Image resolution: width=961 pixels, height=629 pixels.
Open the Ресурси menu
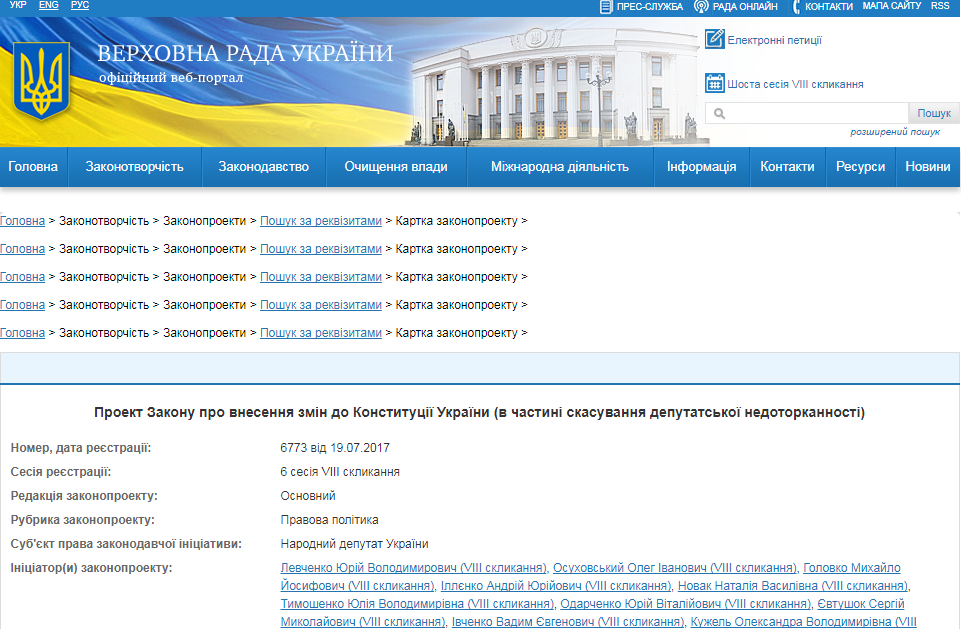[x=860, y=167]
